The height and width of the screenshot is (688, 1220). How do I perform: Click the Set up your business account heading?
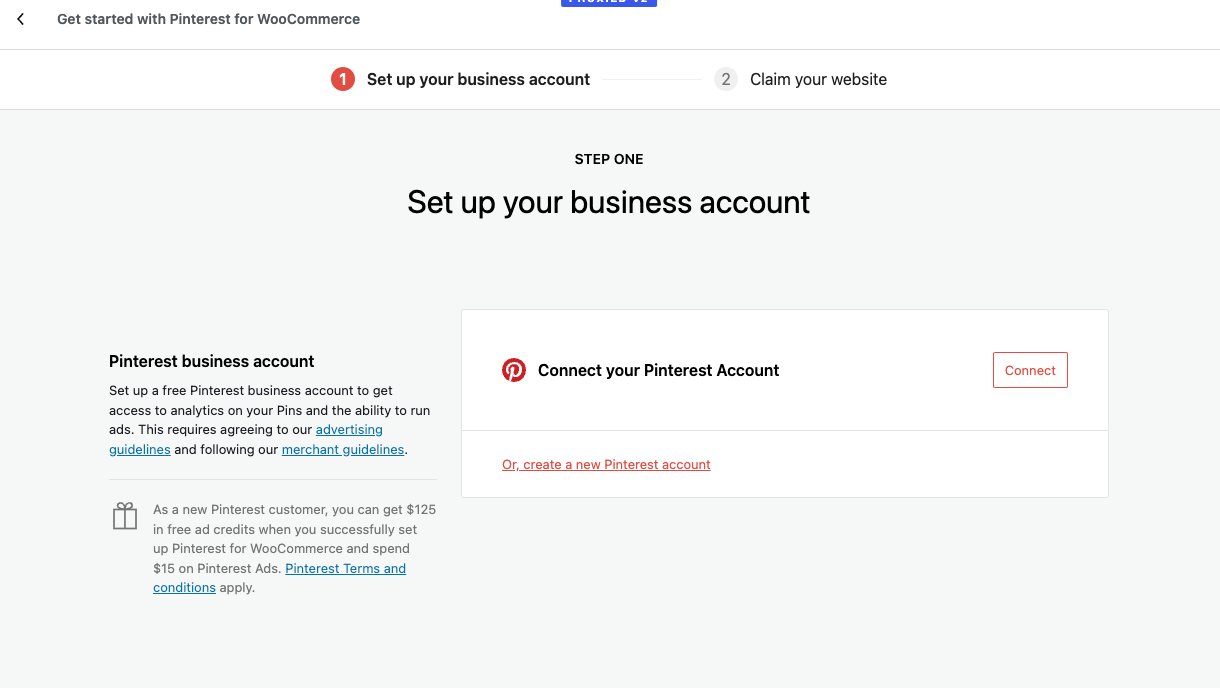click(x=608, y=202)
